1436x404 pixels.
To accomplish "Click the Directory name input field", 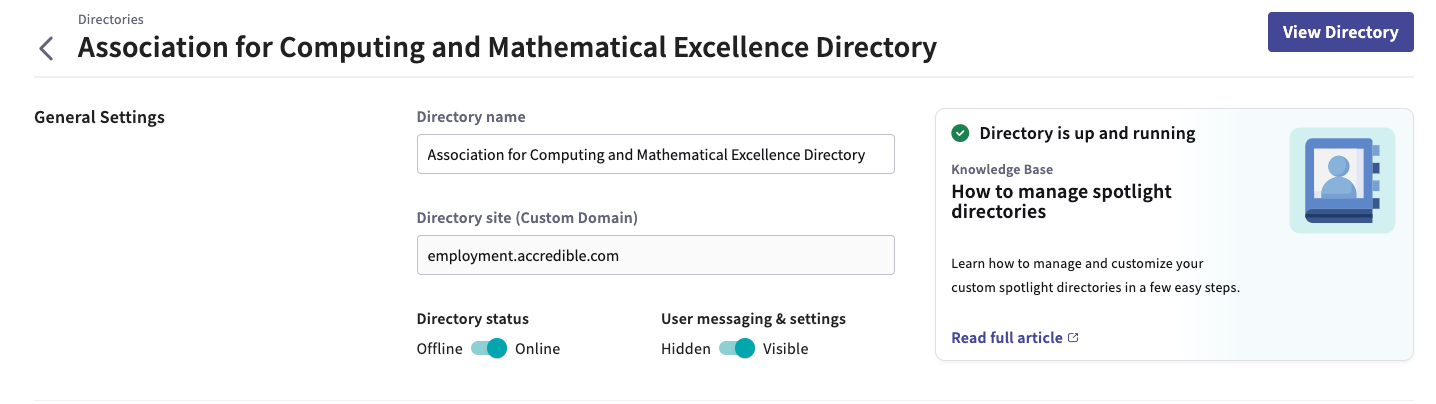I will click(655, 155).
